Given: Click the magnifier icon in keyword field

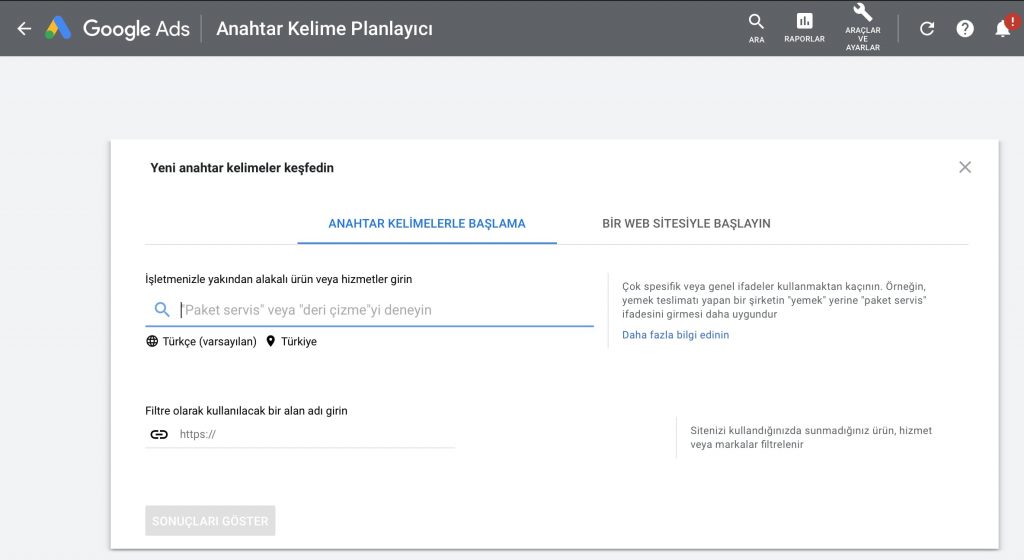Looking at the screenshot, I should pos(161,309).
